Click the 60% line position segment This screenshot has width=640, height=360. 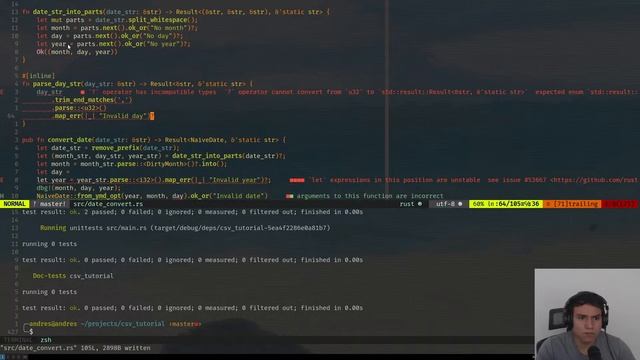[x=506, y=204]
